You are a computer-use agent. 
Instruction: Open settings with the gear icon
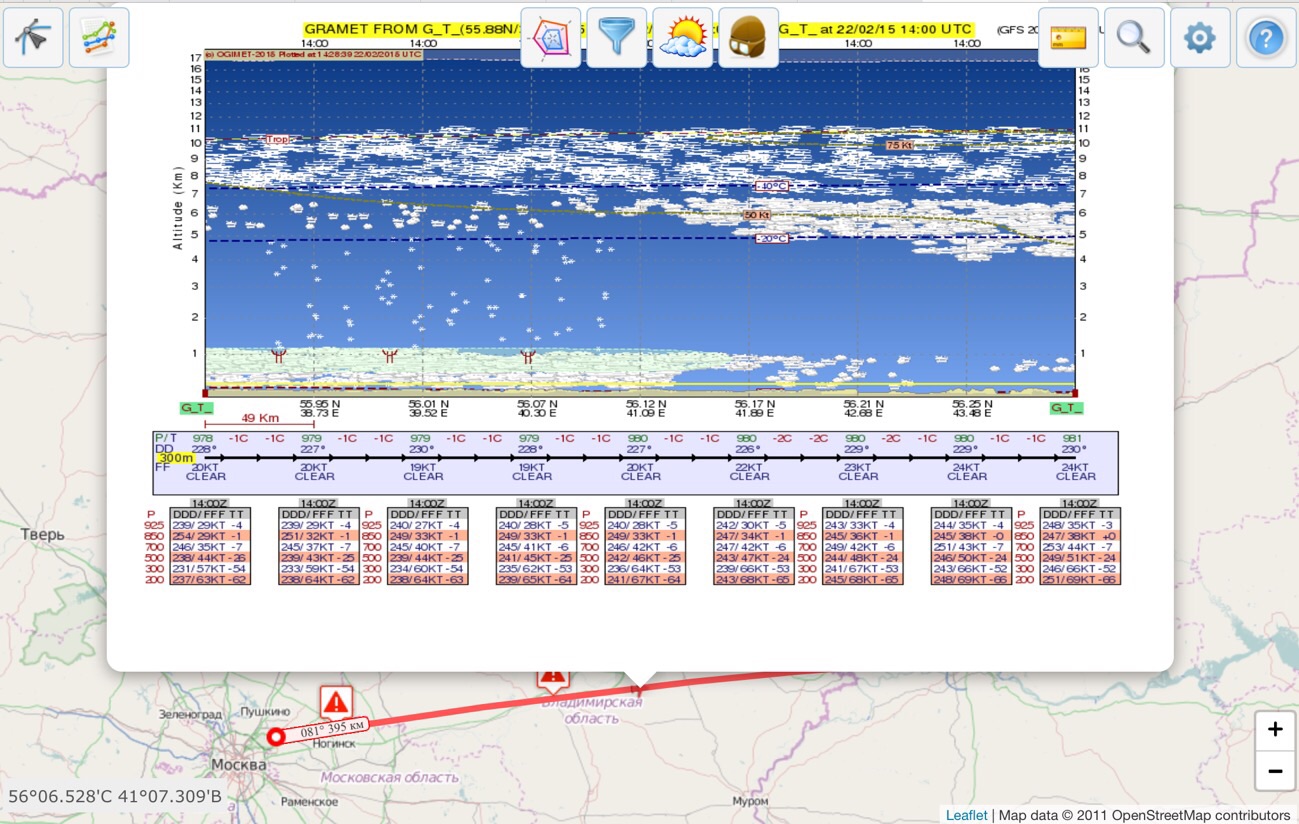click(1200, 38)
